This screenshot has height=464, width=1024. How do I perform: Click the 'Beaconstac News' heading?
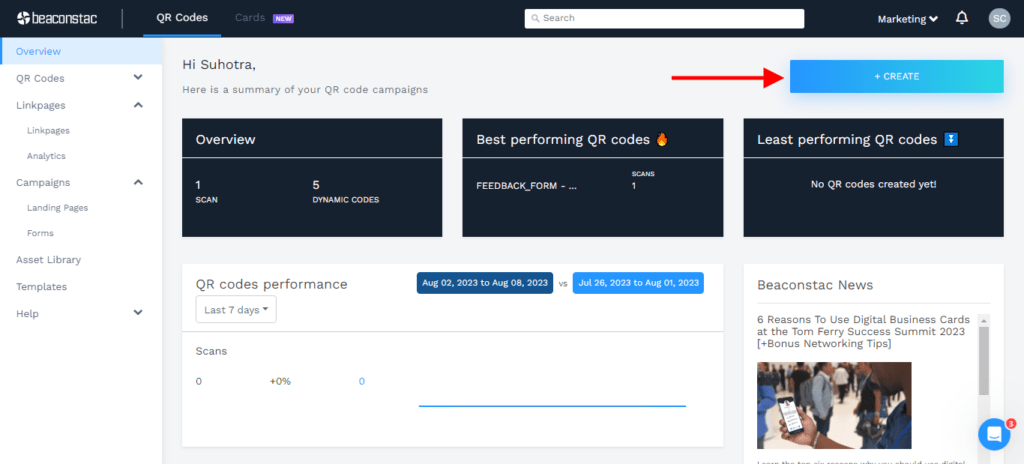815,285
